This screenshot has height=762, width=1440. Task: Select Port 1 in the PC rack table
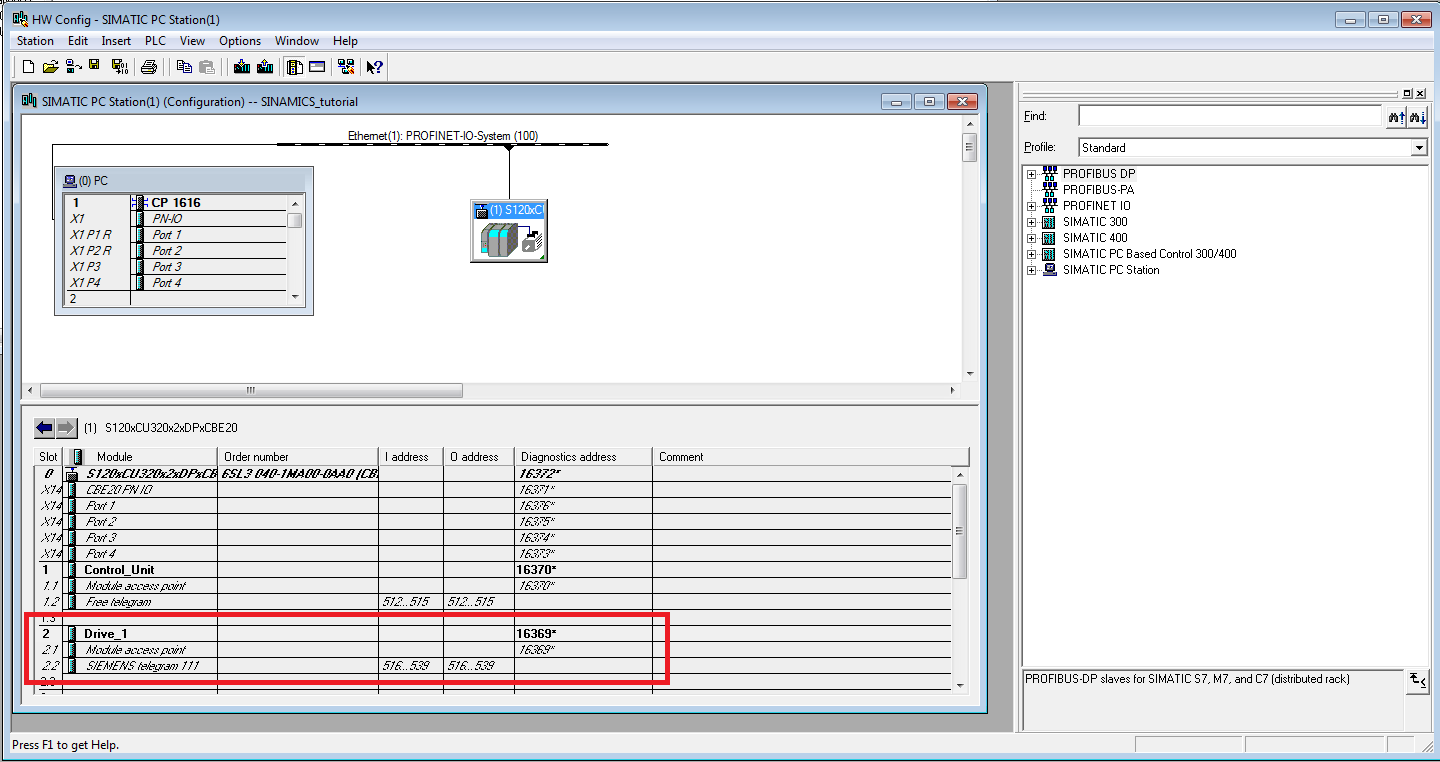[176, 234]
